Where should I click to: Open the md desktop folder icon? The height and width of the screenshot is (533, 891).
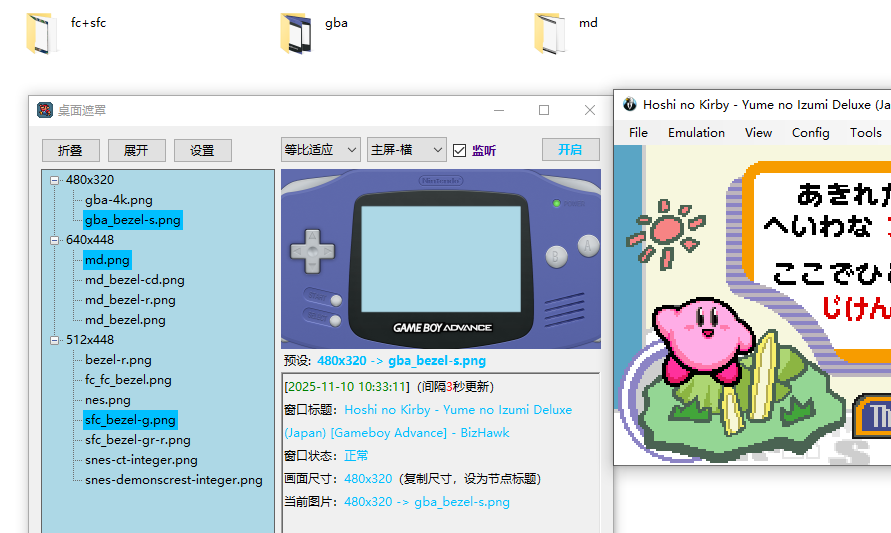(550, 33)
